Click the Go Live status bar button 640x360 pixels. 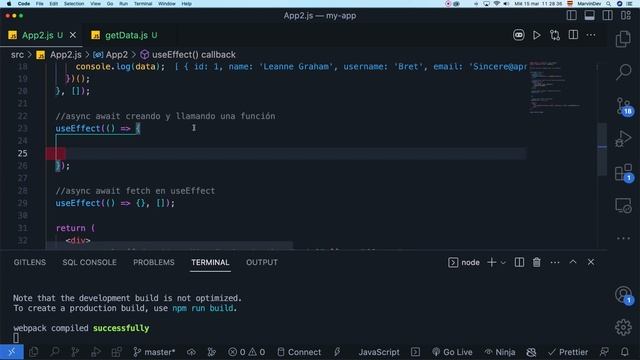click(452, 352)
